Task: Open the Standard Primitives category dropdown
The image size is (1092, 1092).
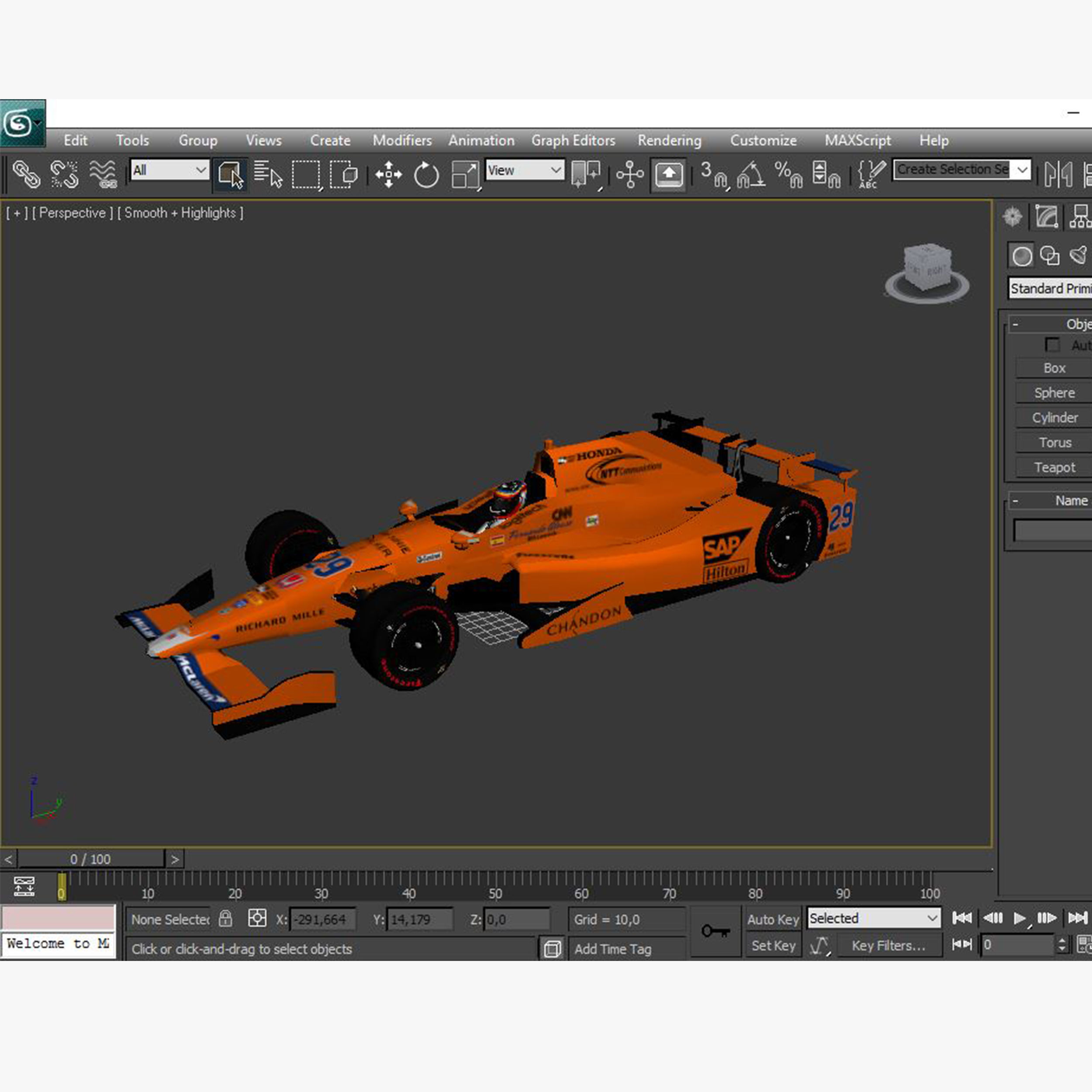Action: click(x=1050, y=288)
